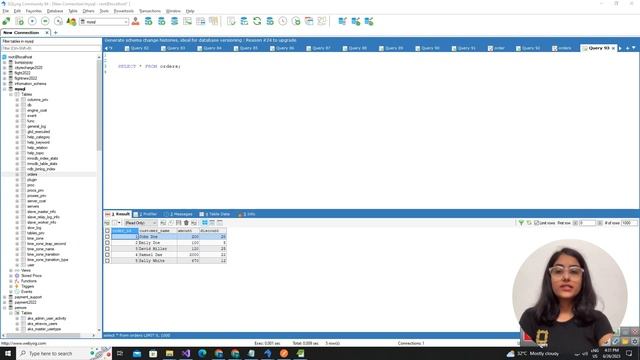
Task: Open Microsoft Edge from the taskbar
Action: (x=202, y=353)
